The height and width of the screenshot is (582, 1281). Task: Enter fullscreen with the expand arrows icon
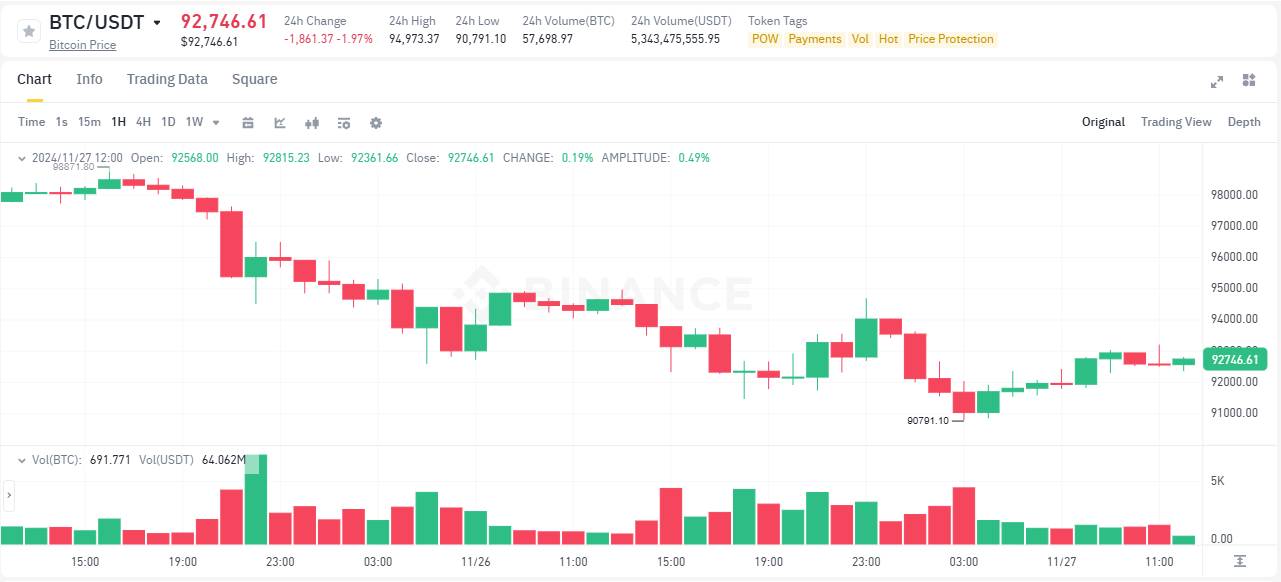tap(1217, 80)
